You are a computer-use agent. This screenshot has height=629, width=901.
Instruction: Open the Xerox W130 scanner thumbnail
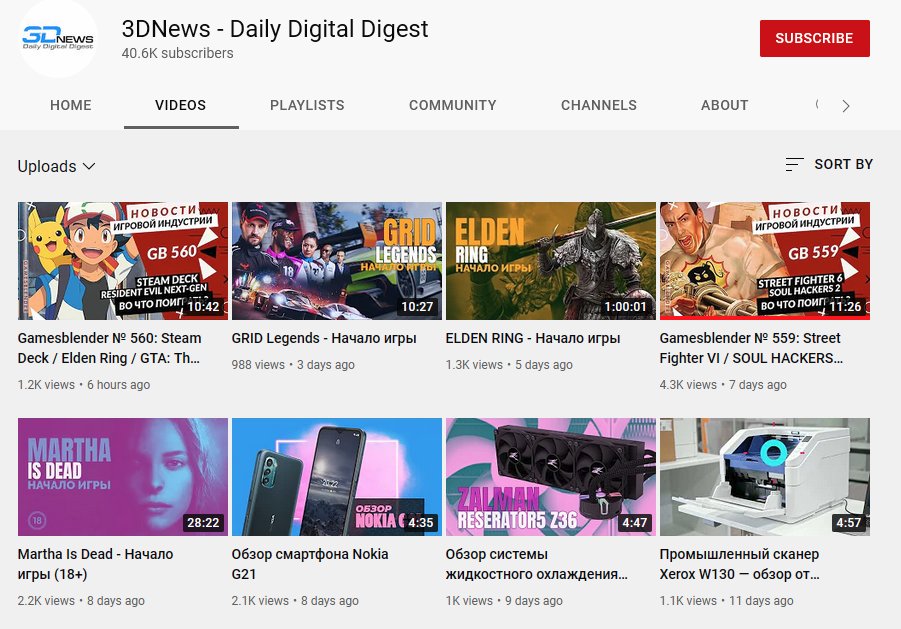click(x=764, y=477)
